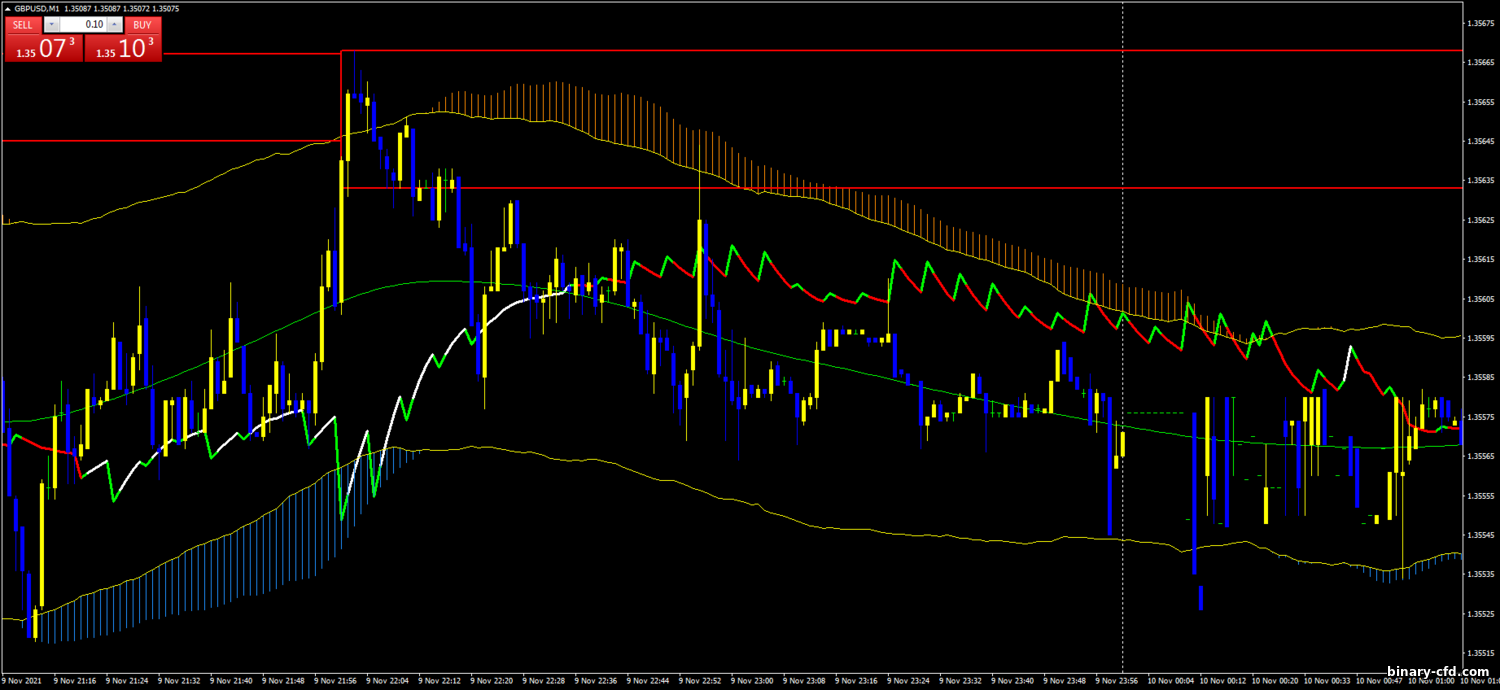Click the 9 Nov 21:16 time label
This screenshot has width=1500, height=690.
pyautogui.click(x=73, y=681)
